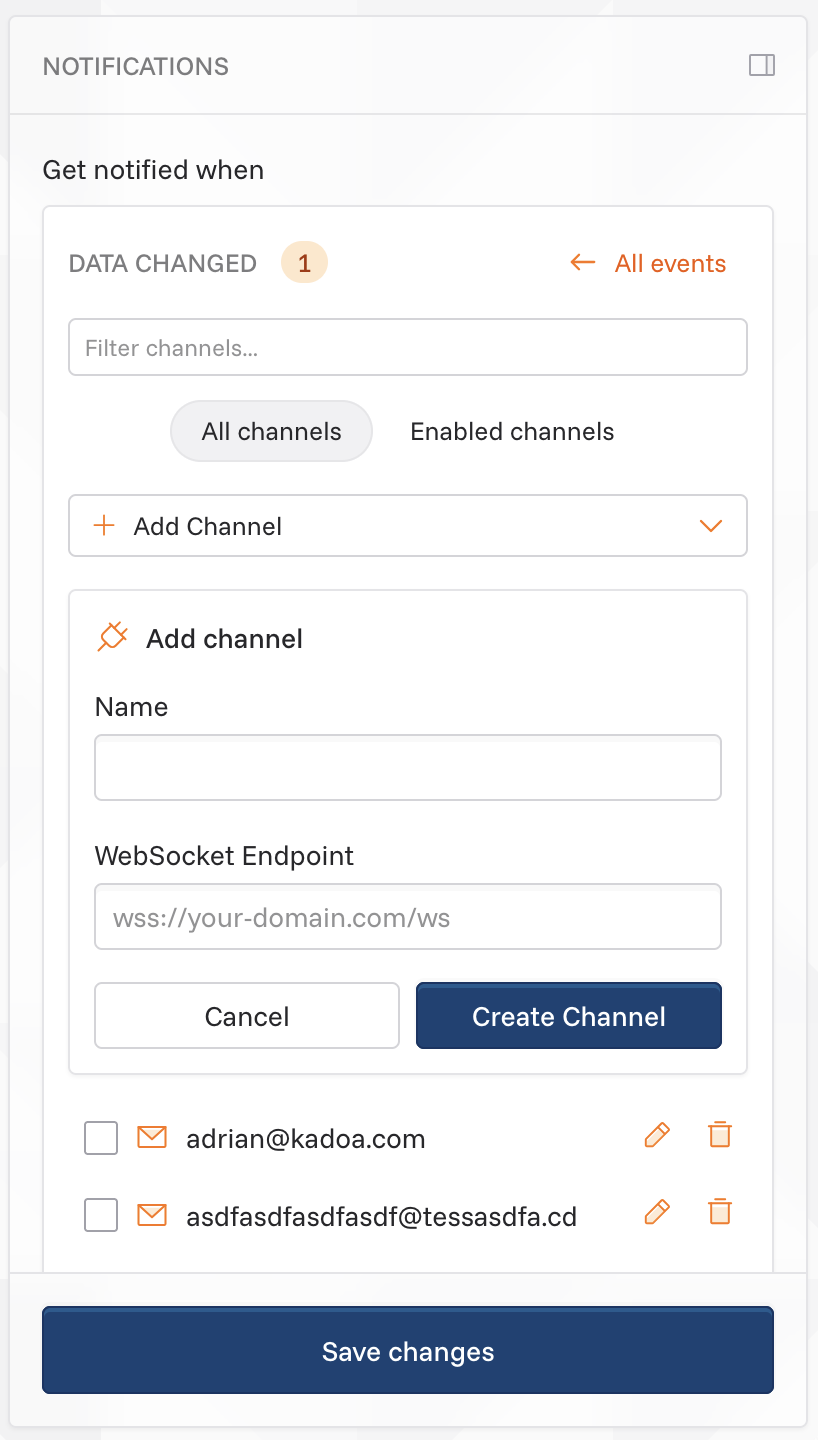Click the Save changes button
Viewport: 818px width, 1440px height.
tap(408, 1350)
